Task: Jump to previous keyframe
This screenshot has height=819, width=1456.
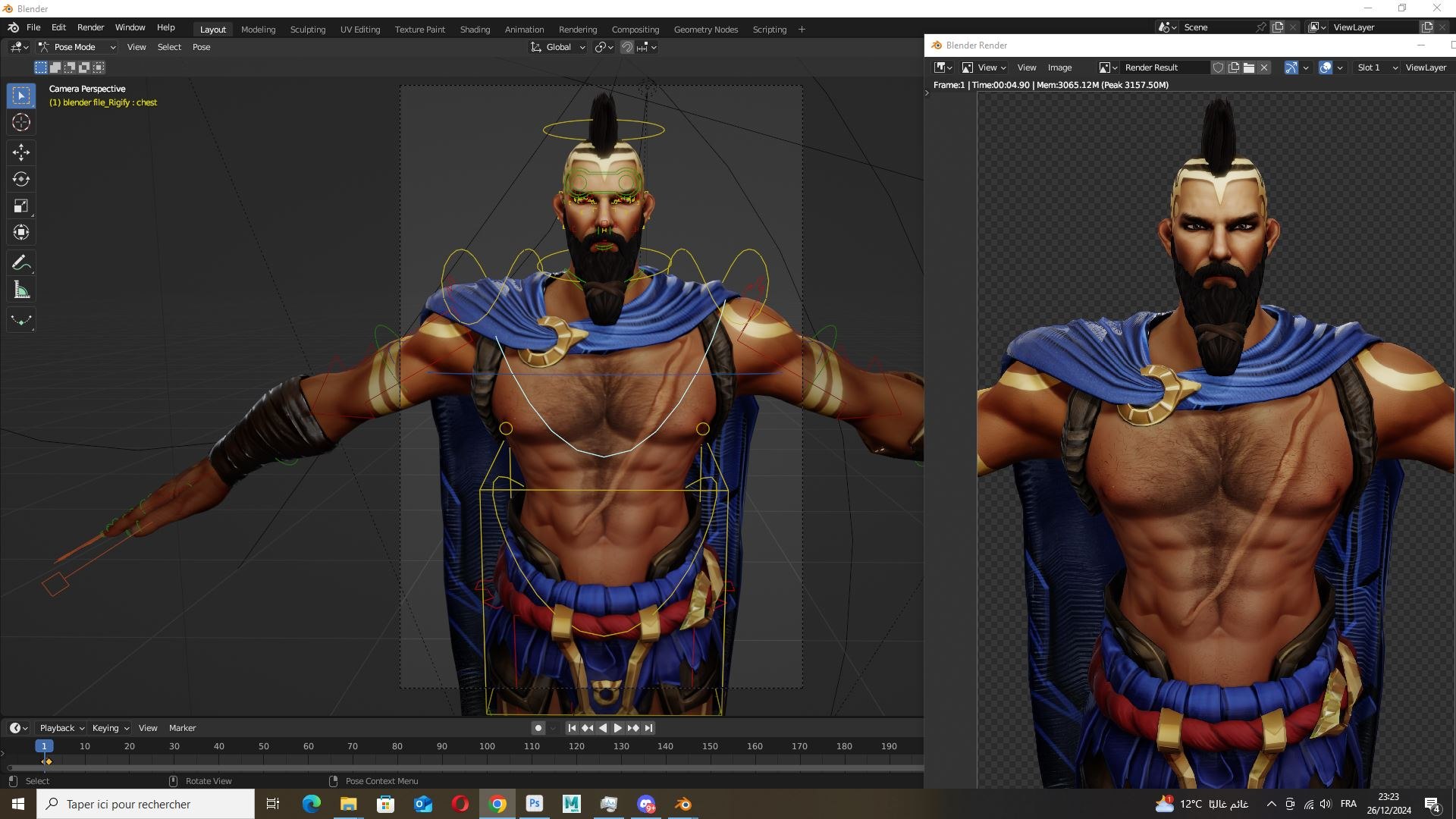Action: point(587,728)
